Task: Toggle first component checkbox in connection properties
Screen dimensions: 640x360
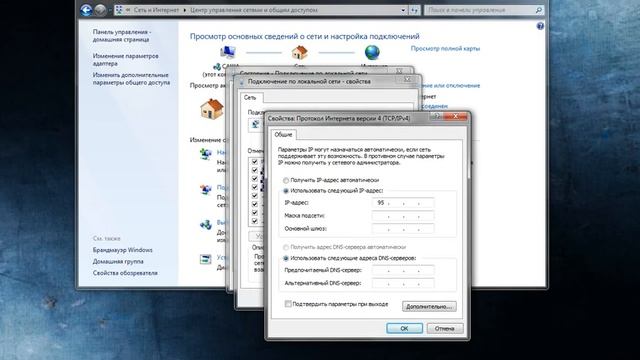Action: pos(255,162)
